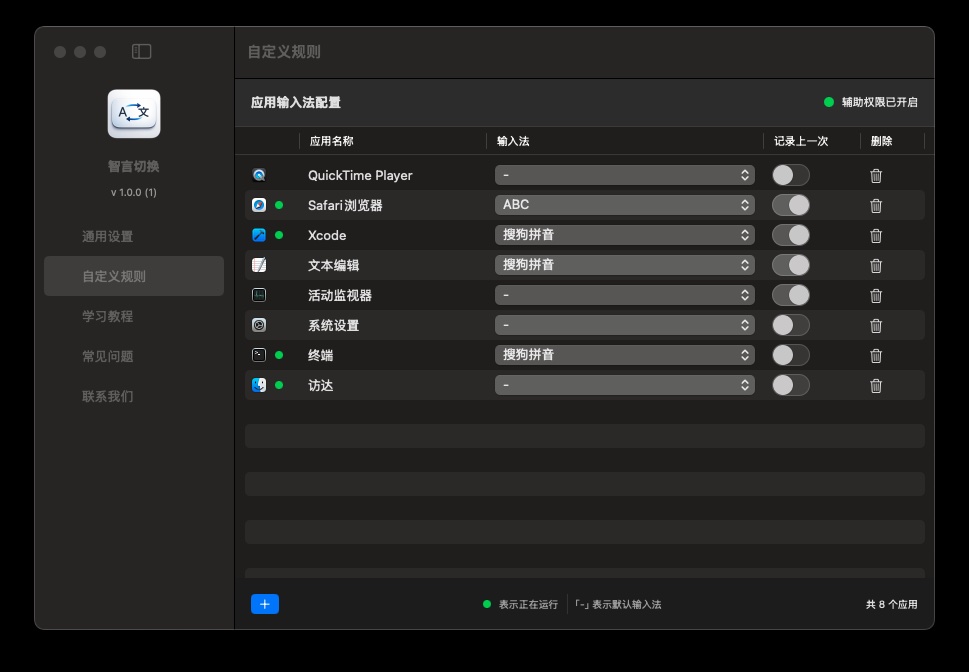Enable 记录上一次 for 系统设置

tap(789, 324)
